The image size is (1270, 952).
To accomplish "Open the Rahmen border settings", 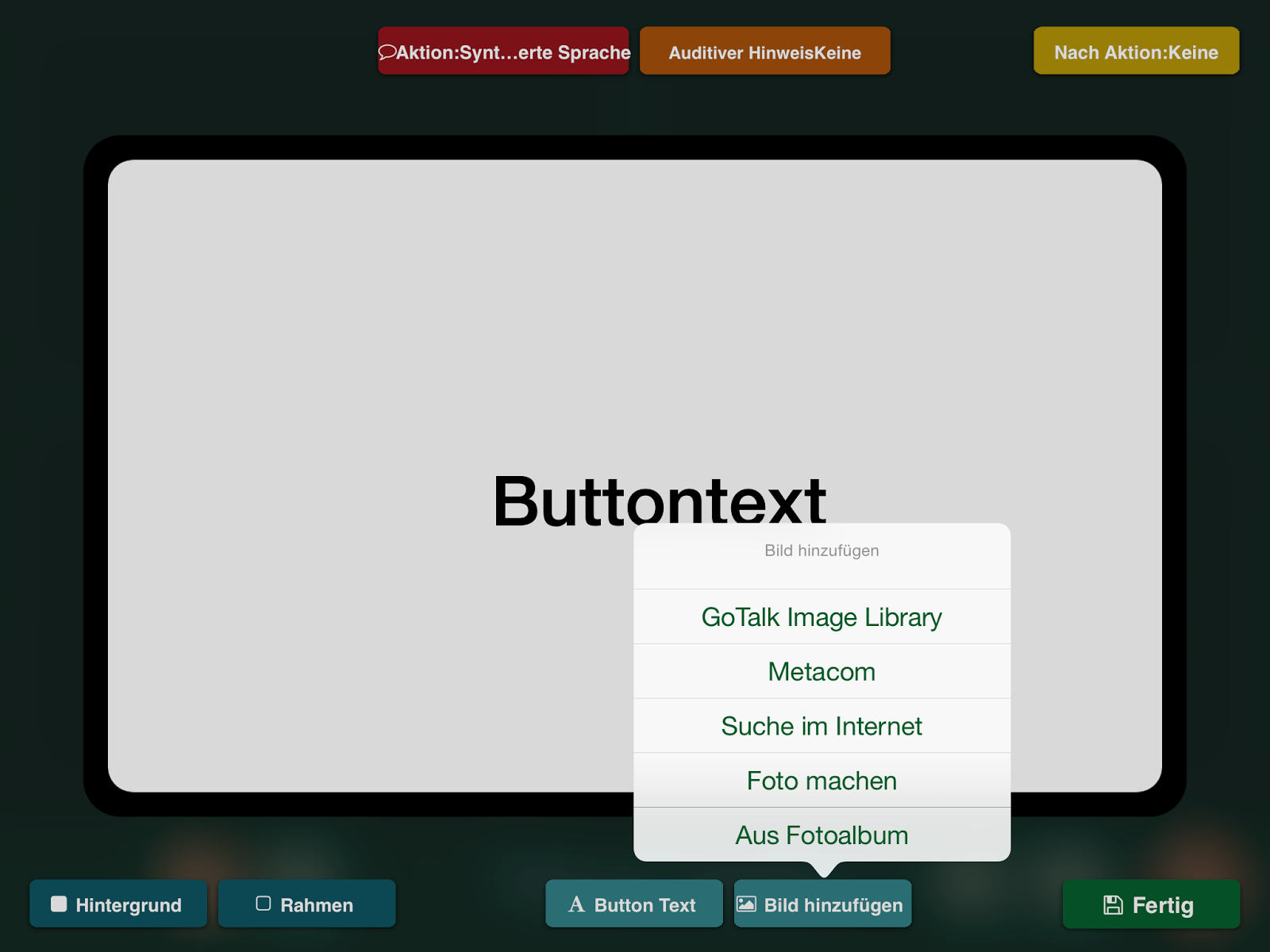I will pos(306,904).
